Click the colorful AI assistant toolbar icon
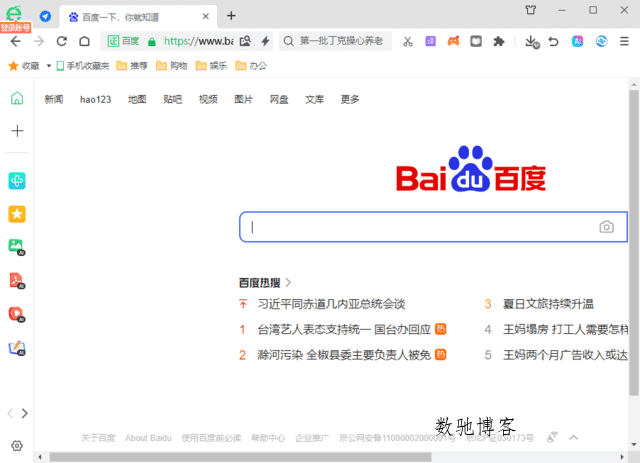 [x=577, y=41]
